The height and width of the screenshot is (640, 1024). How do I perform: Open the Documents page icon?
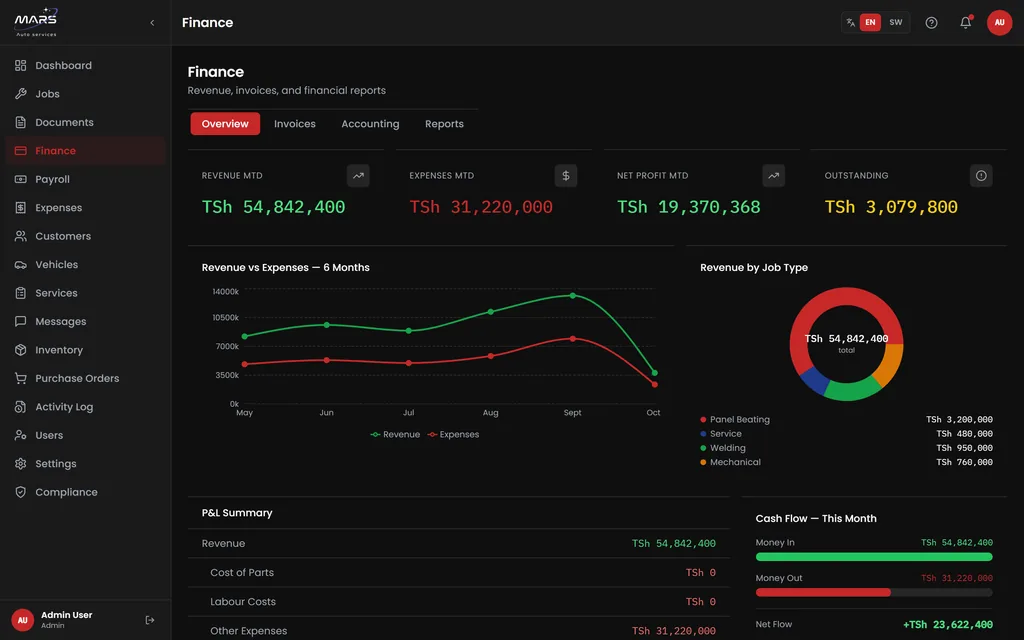click(x=21, y=122)
